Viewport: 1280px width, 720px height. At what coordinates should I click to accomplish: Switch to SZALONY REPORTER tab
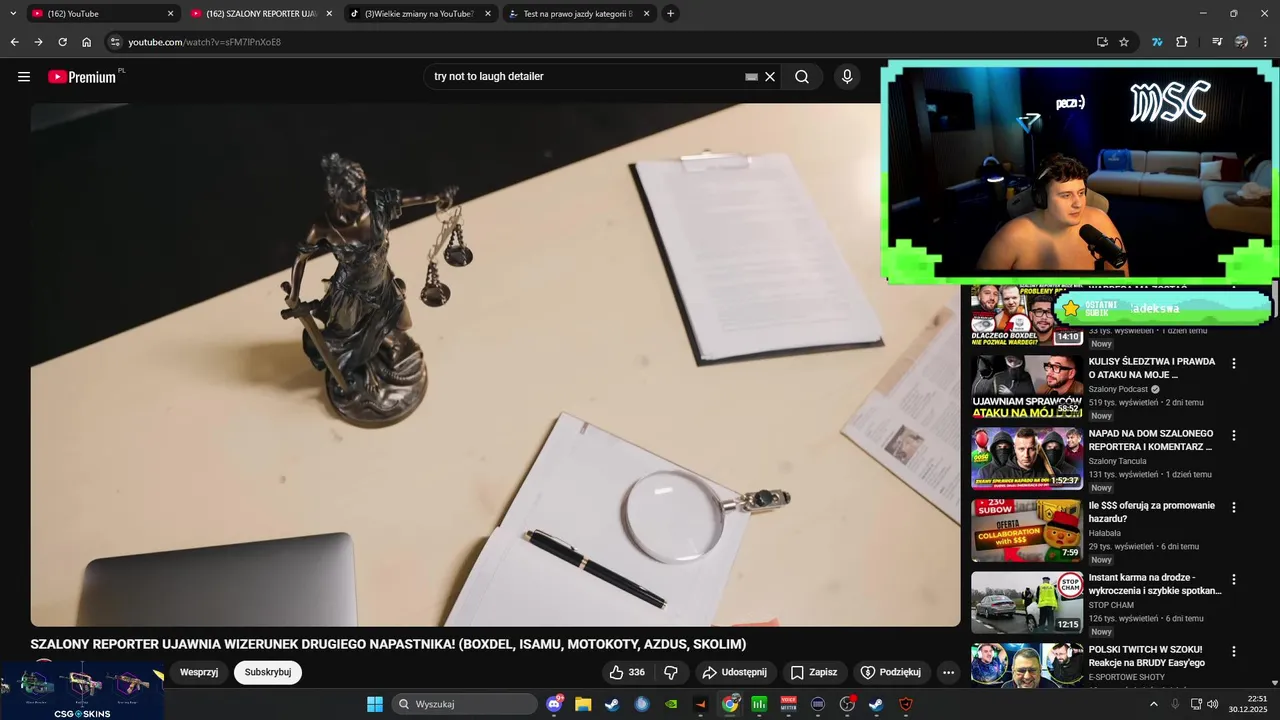click(x=262, y=14)
